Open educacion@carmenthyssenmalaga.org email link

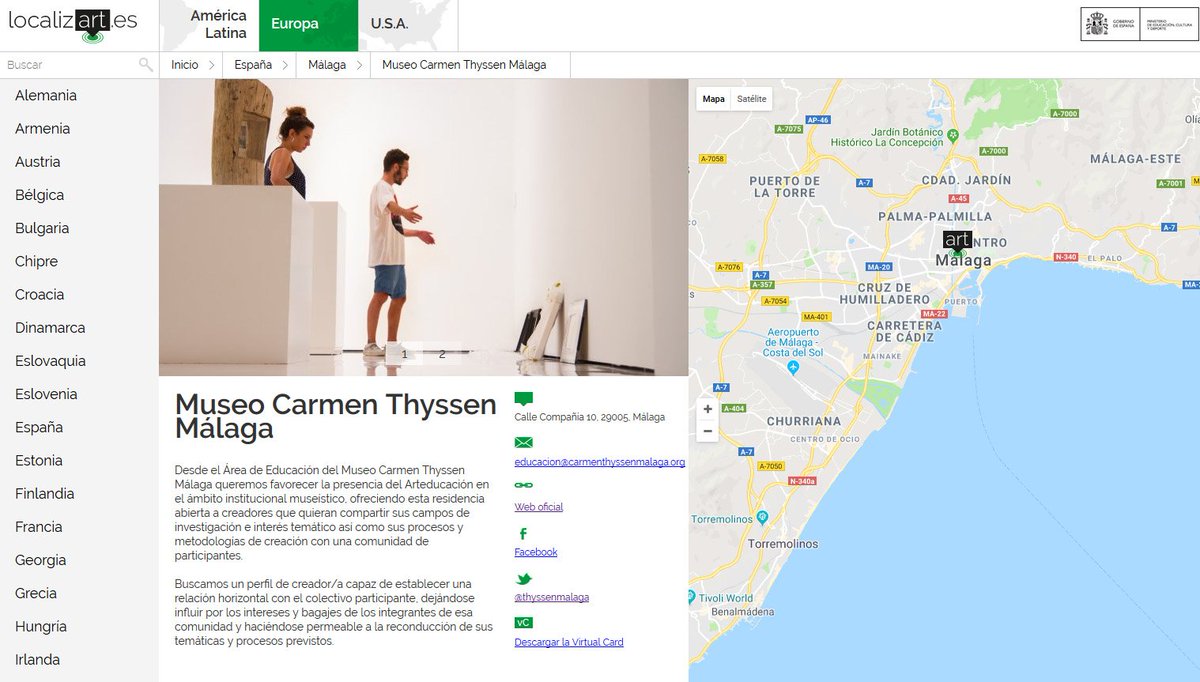point(599,462)
